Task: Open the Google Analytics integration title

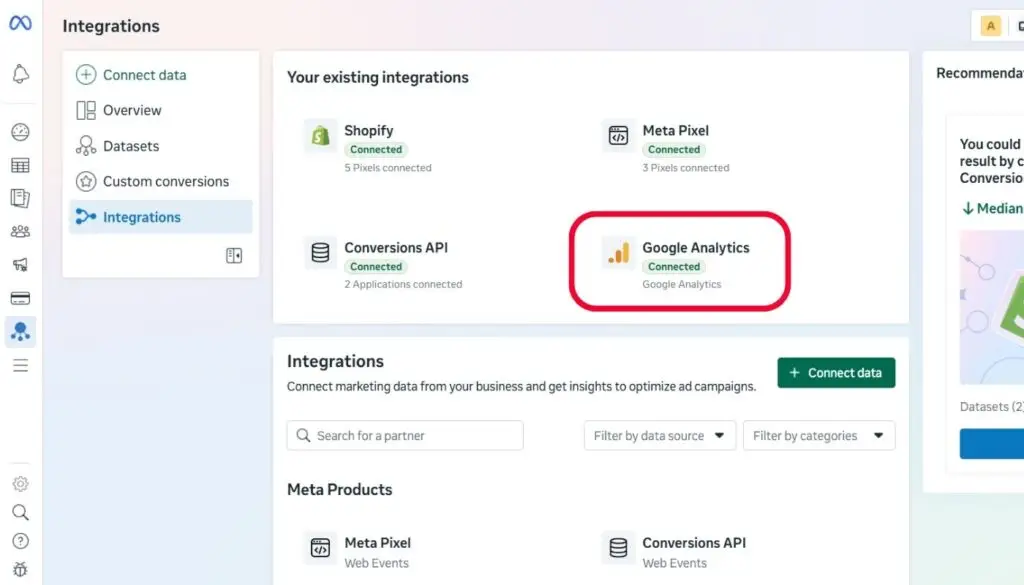Action: pyautogui.click(x=696, y=247)
